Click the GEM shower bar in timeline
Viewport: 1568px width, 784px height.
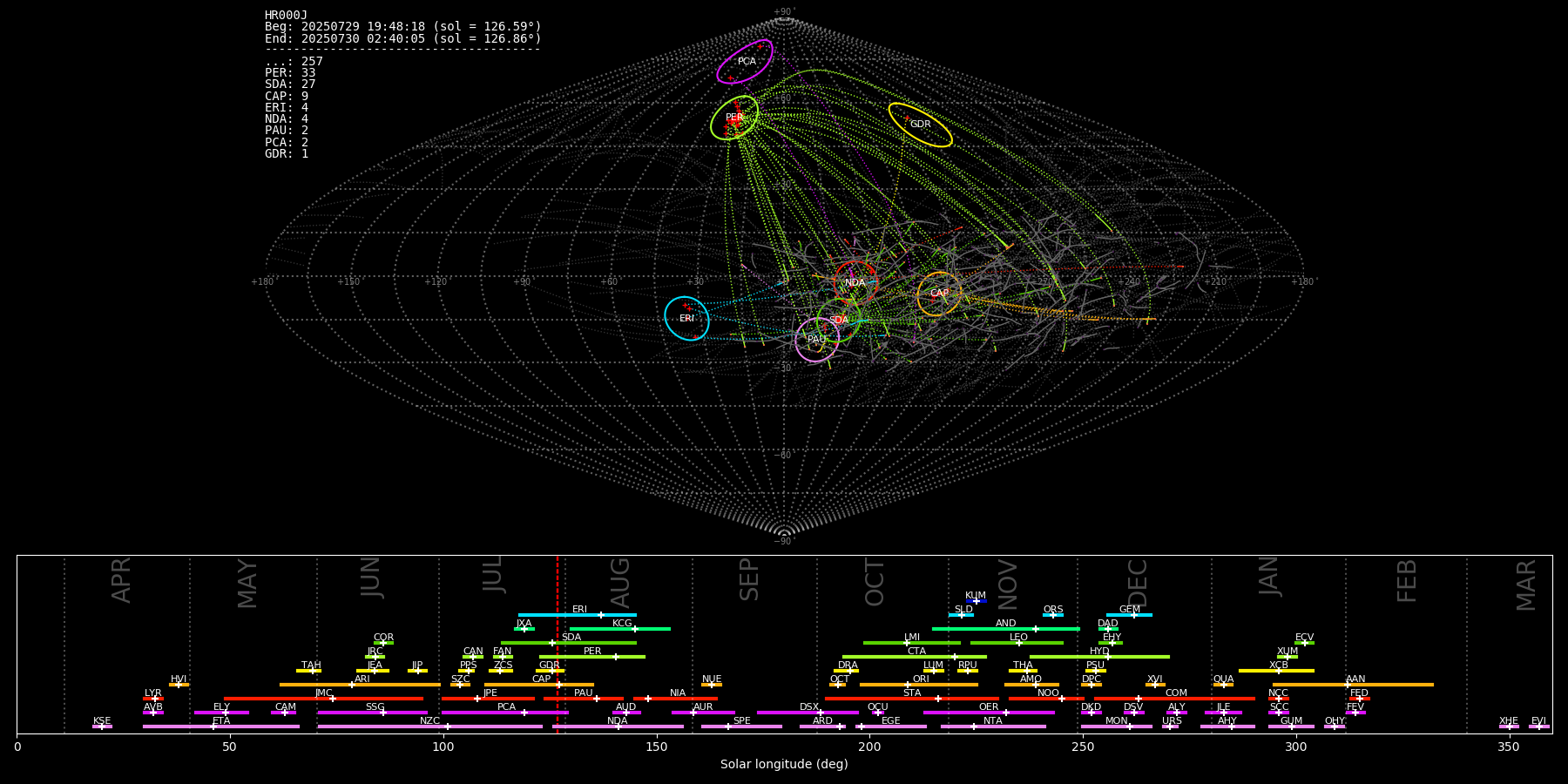pos(1130,615)
